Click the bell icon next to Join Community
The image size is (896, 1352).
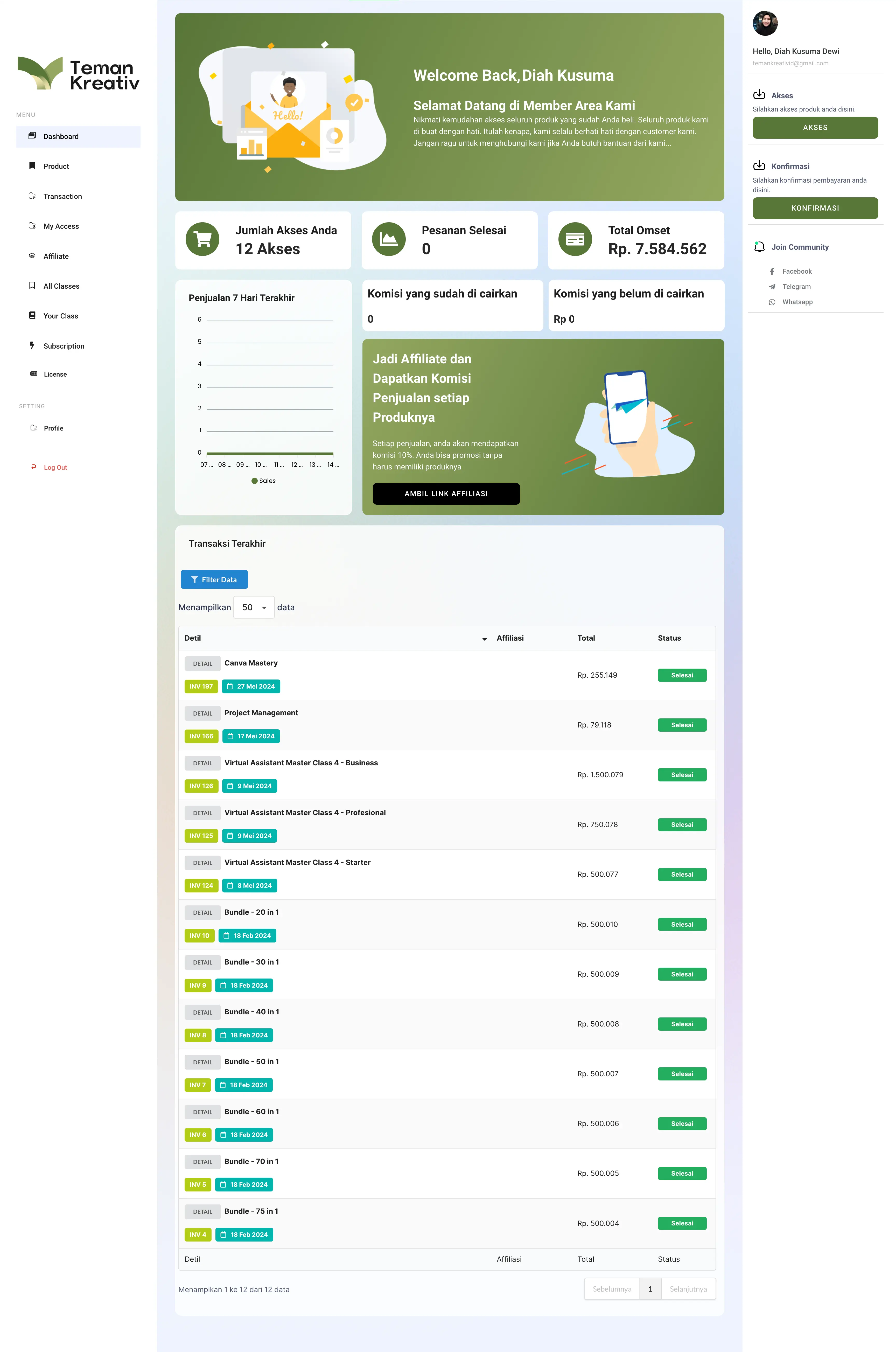[x=759, y=246]
